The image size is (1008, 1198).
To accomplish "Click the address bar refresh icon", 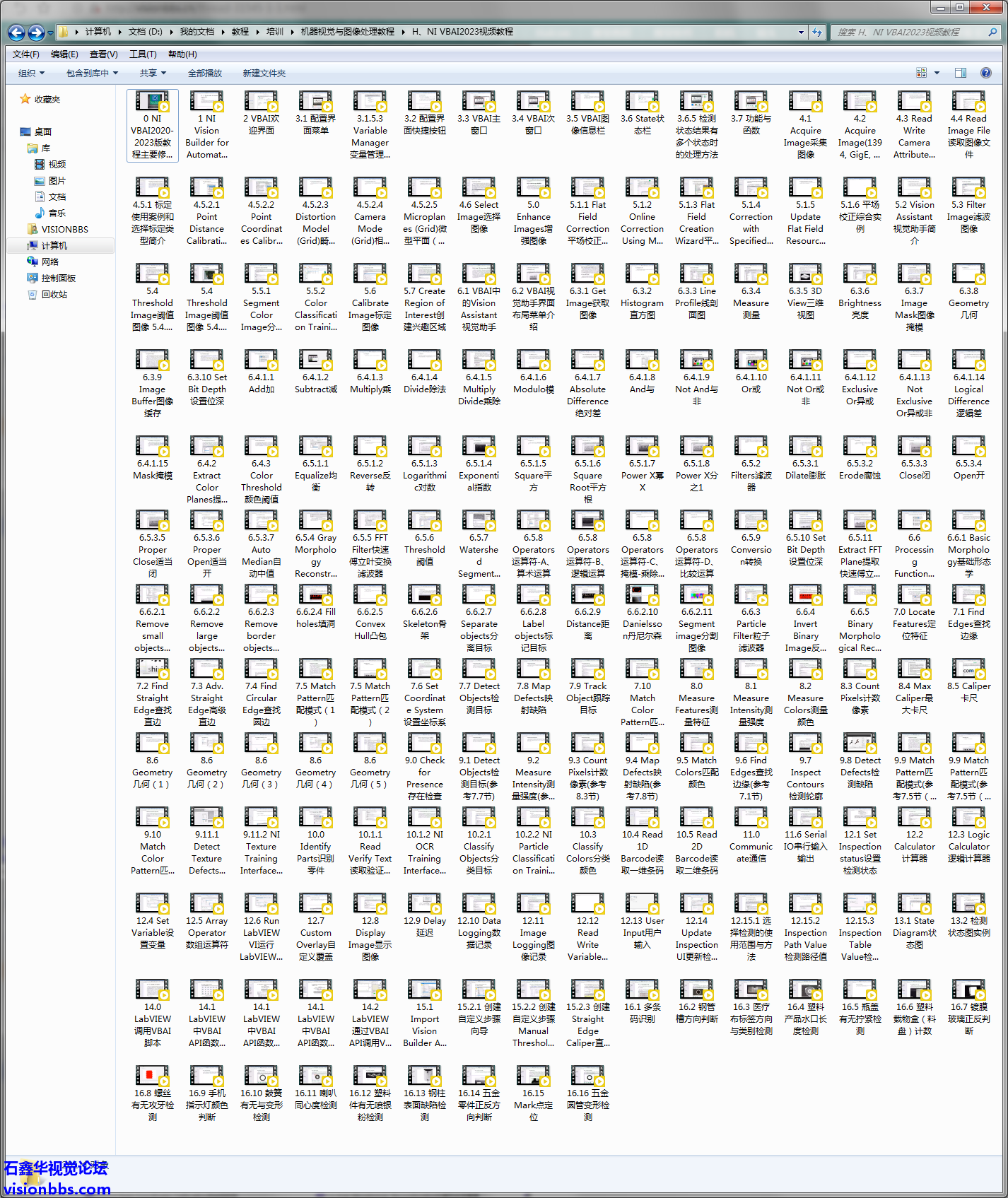I will (x=817, y=32).
